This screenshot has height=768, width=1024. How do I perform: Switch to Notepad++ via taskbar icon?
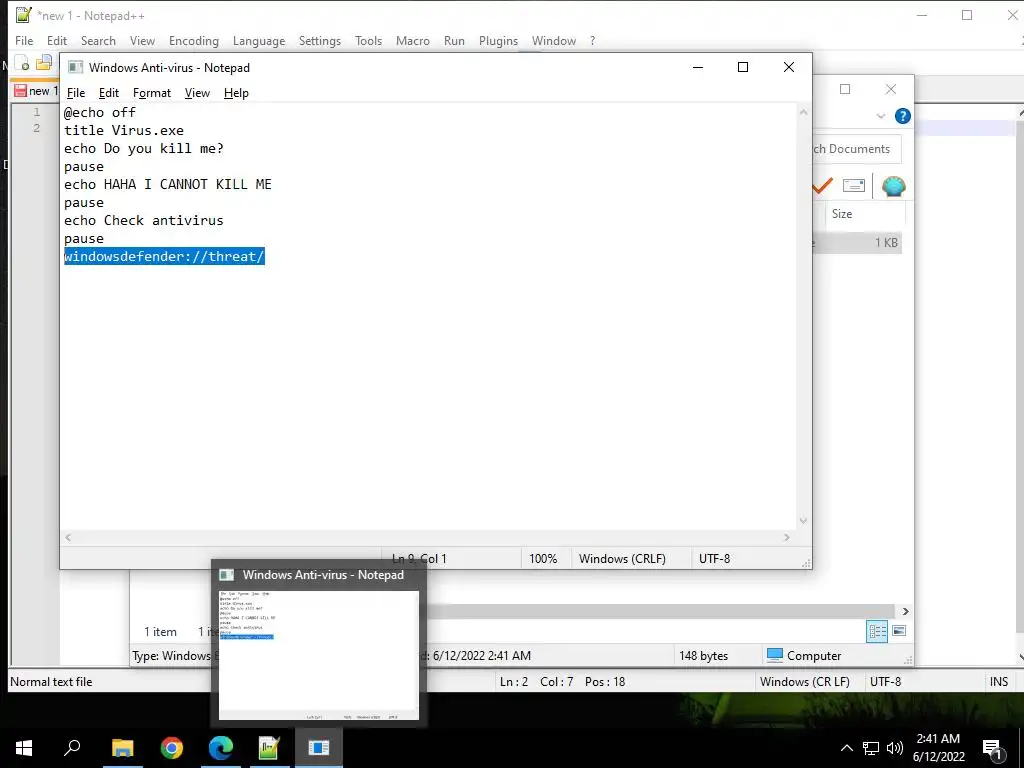(269, 748)
